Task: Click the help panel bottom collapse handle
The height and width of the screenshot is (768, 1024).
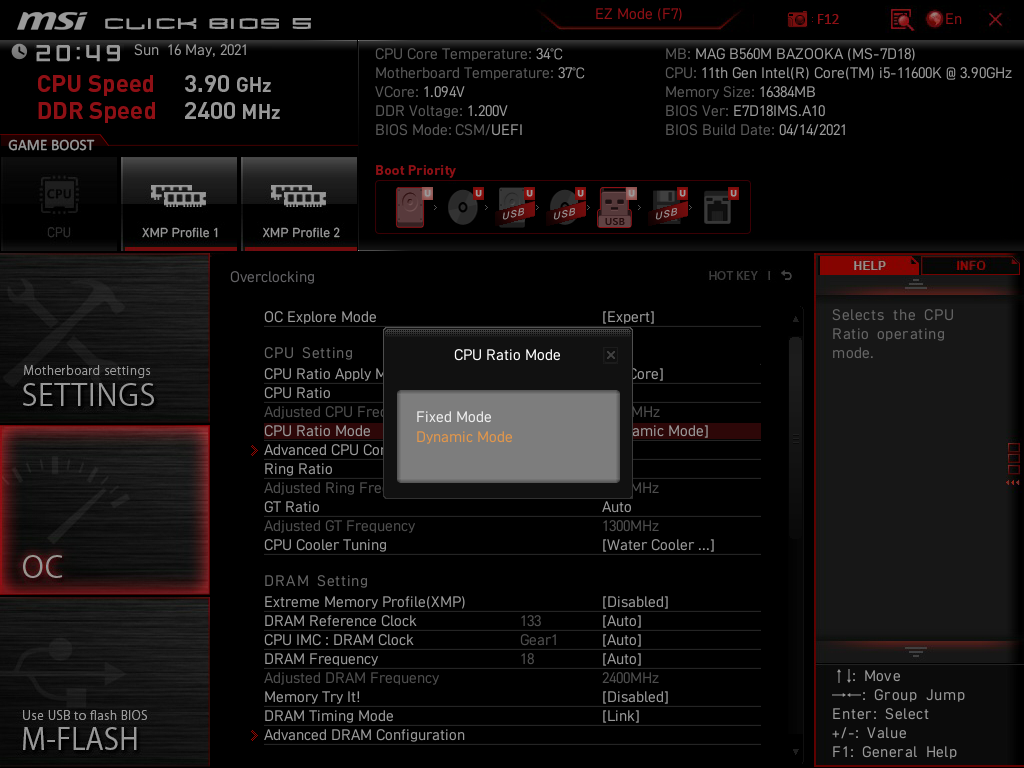Action: [916, 651]
